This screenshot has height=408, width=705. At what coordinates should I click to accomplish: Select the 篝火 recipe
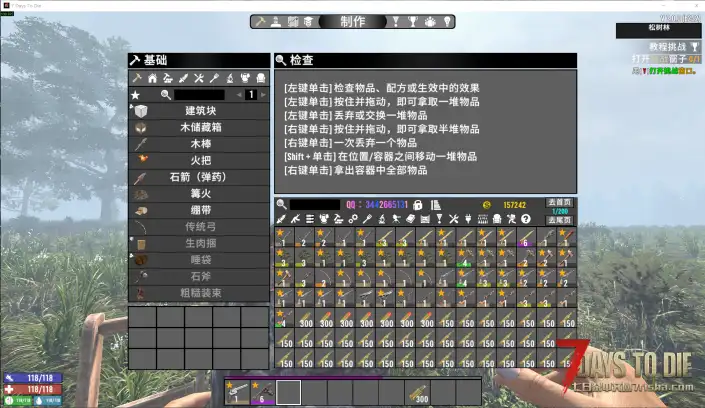click(x=199, y=193)
